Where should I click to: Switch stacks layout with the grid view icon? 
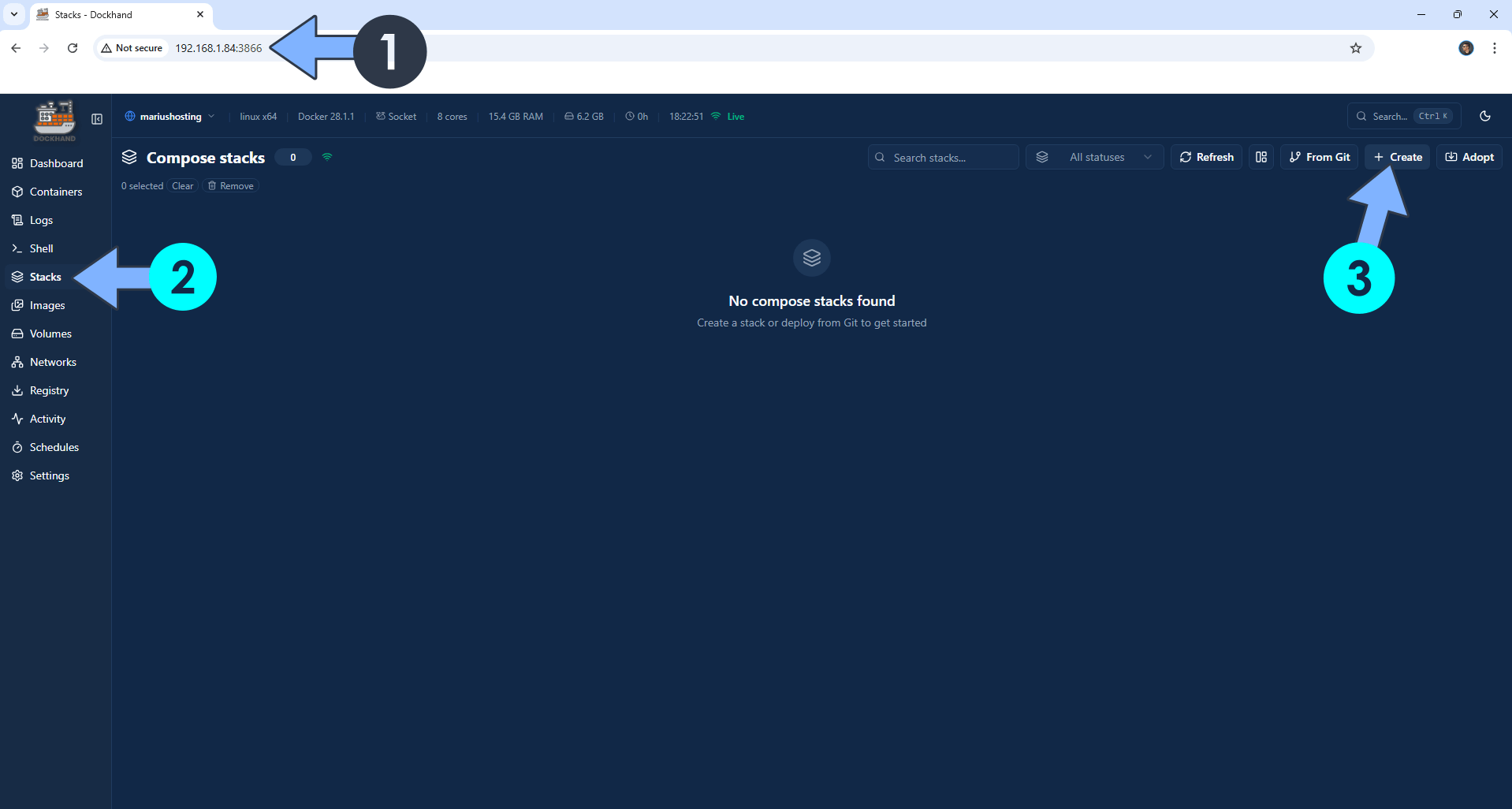click(1261, 157)
